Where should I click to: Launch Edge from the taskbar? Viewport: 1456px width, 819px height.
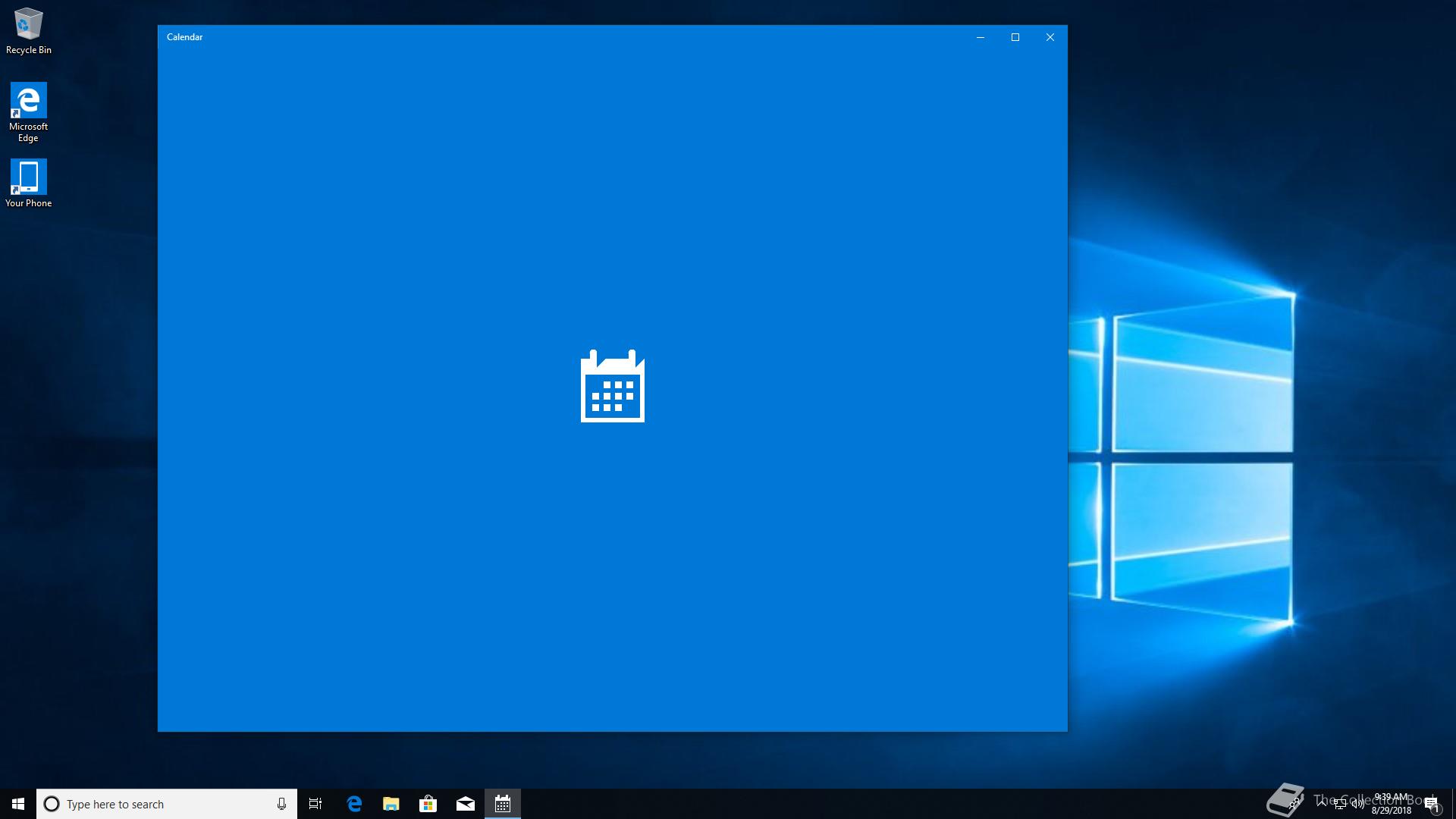[354, 804]
